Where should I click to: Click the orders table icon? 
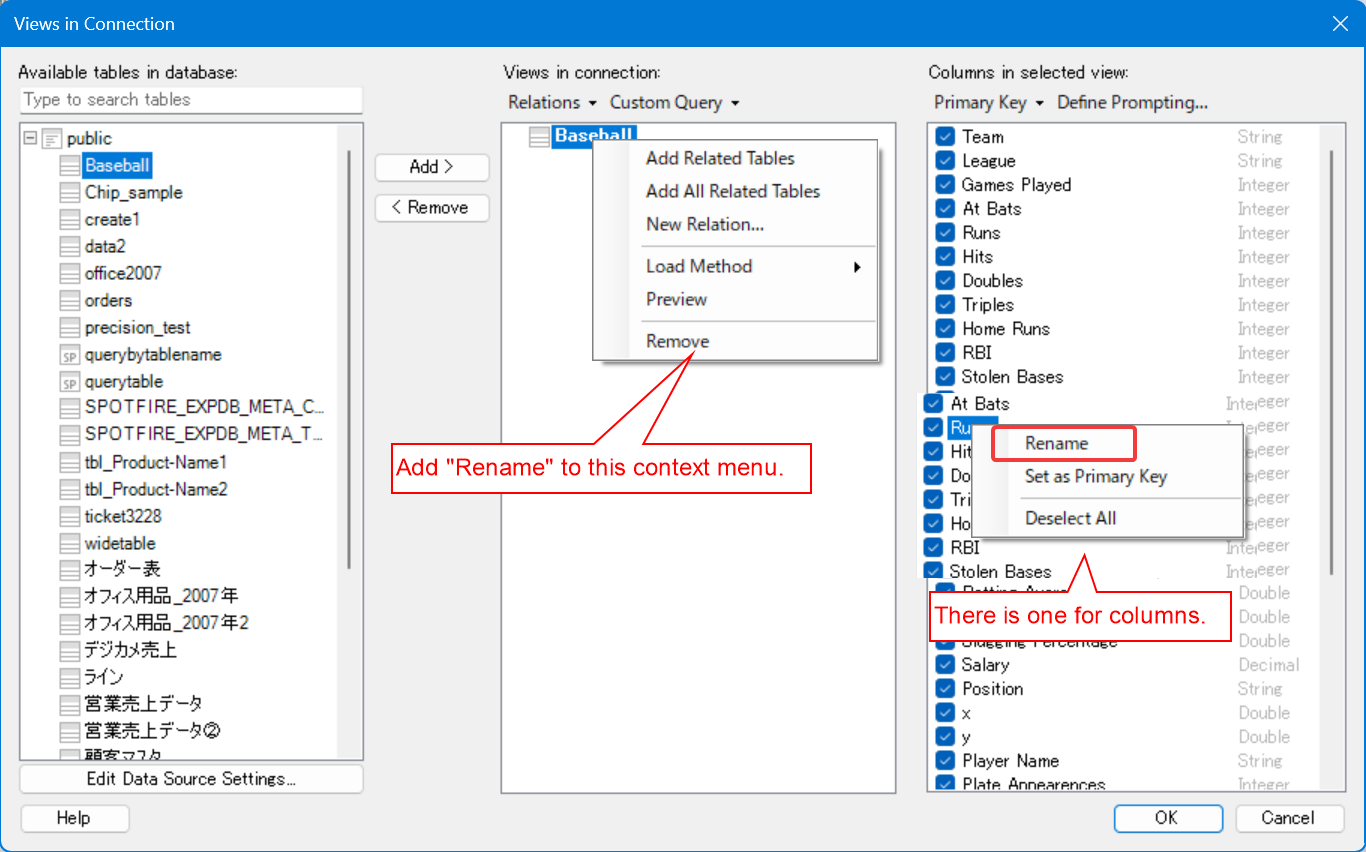[69, 301]
